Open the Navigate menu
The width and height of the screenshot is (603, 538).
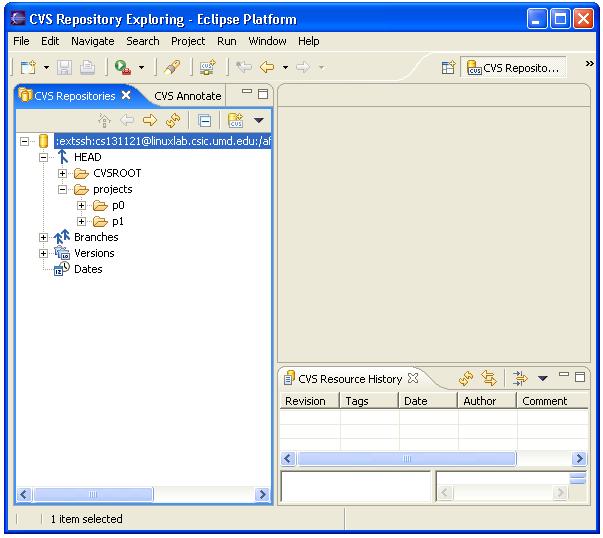[93, 41]
